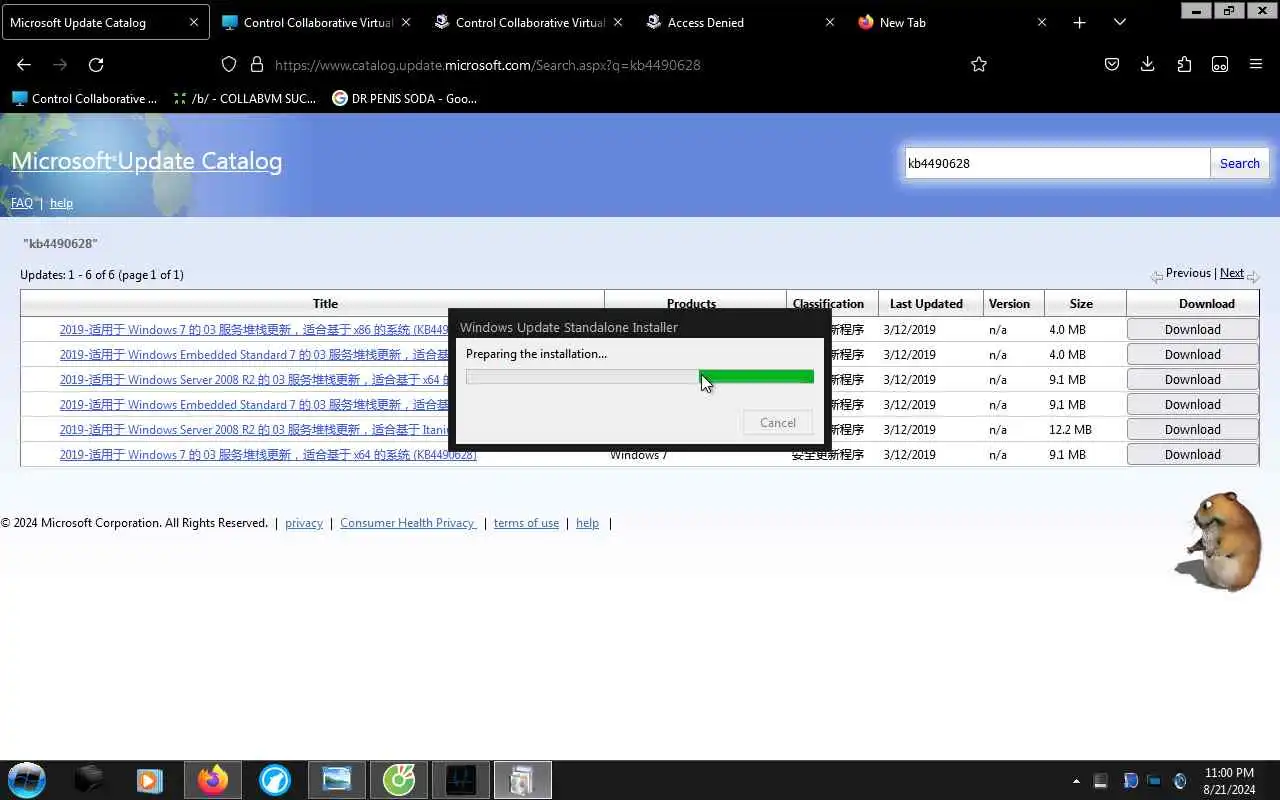Switch to Firefox in the taskbar

pos(212,780)
